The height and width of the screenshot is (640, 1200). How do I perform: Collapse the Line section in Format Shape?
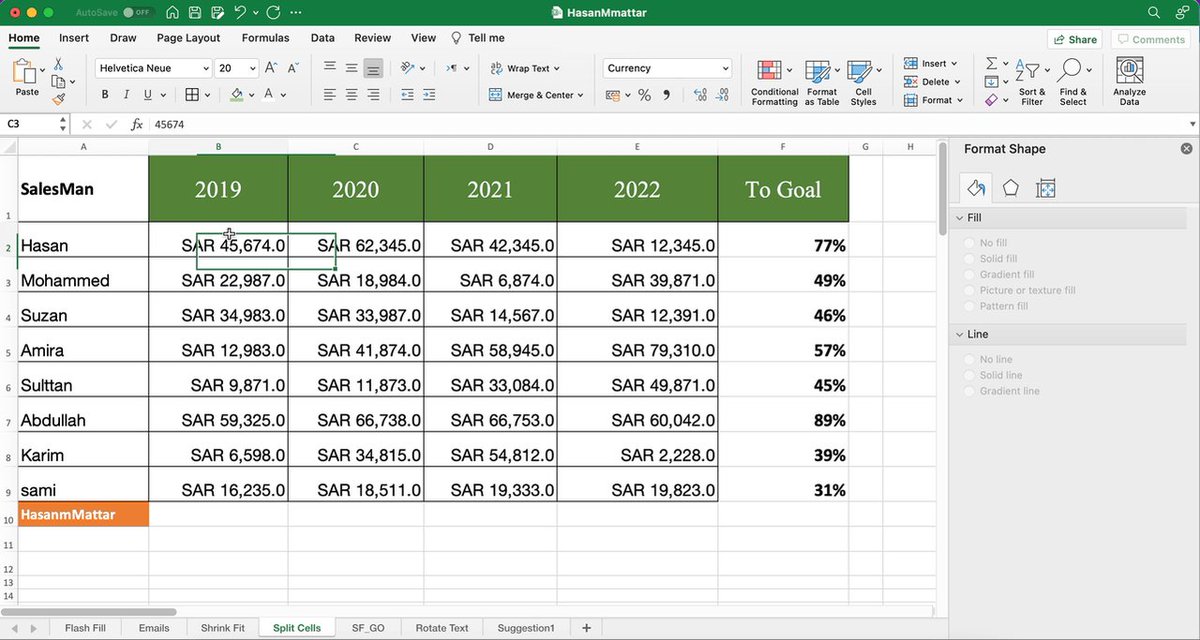click(x=960, y=334)
